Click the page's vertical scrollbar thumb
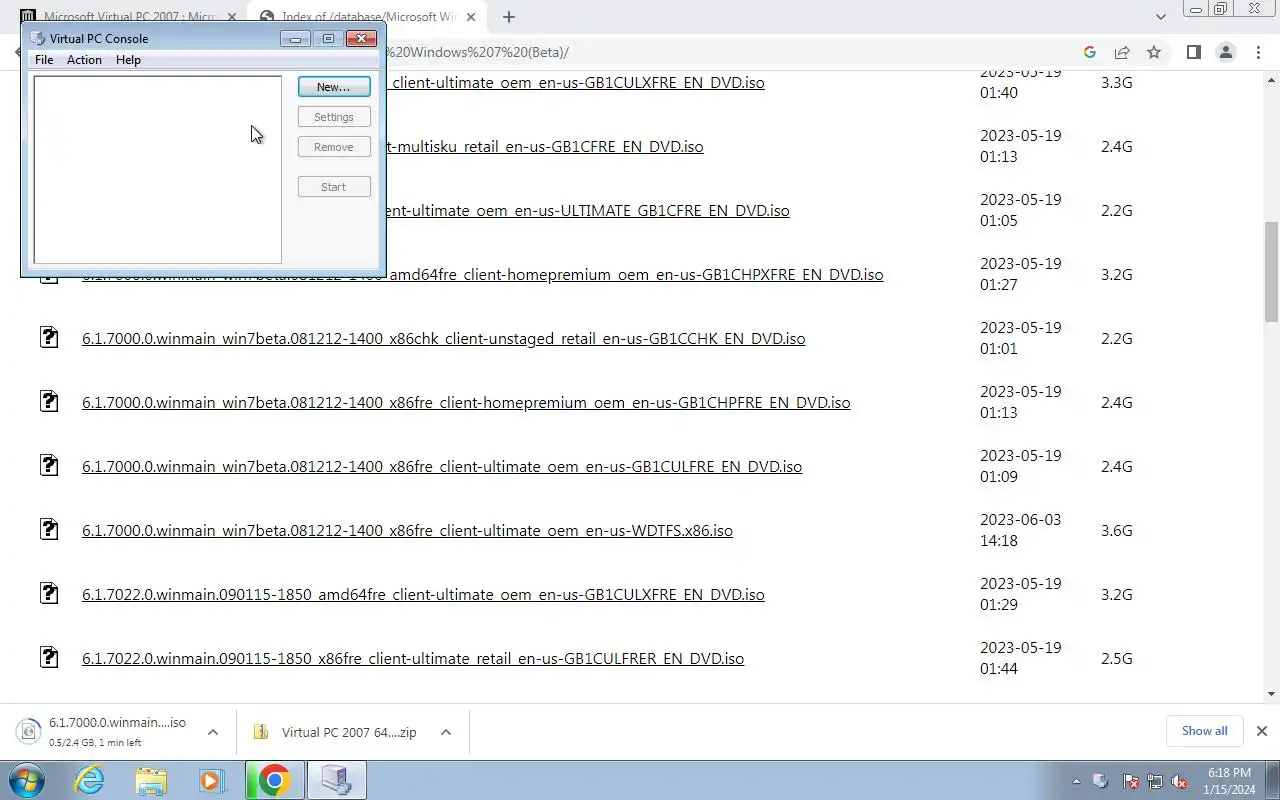The width and height of the screenshot is (1280, 800). coord(1272,272)
